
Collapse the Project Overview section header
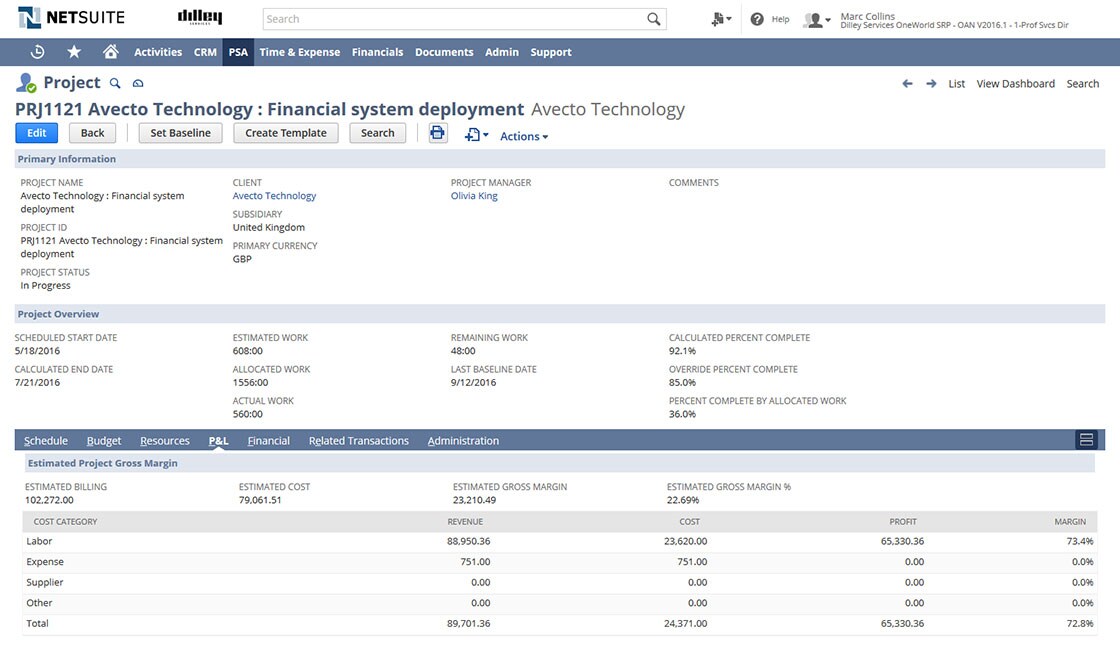coord(559,314)
